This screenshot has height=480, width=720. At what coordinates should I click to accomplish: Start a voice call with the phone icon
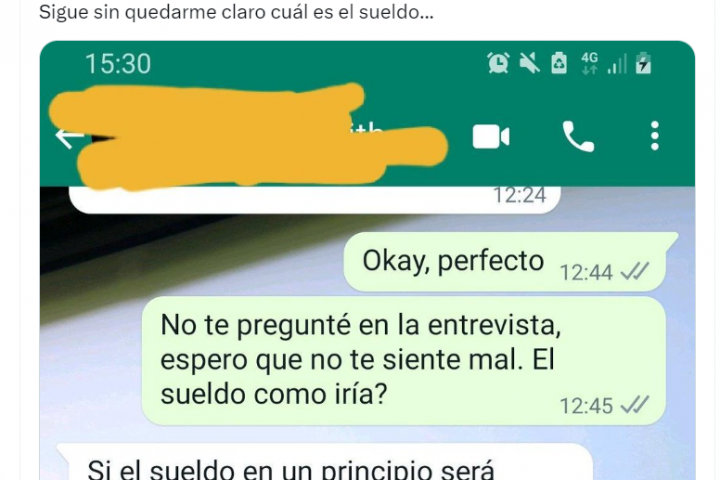(578, 136)
